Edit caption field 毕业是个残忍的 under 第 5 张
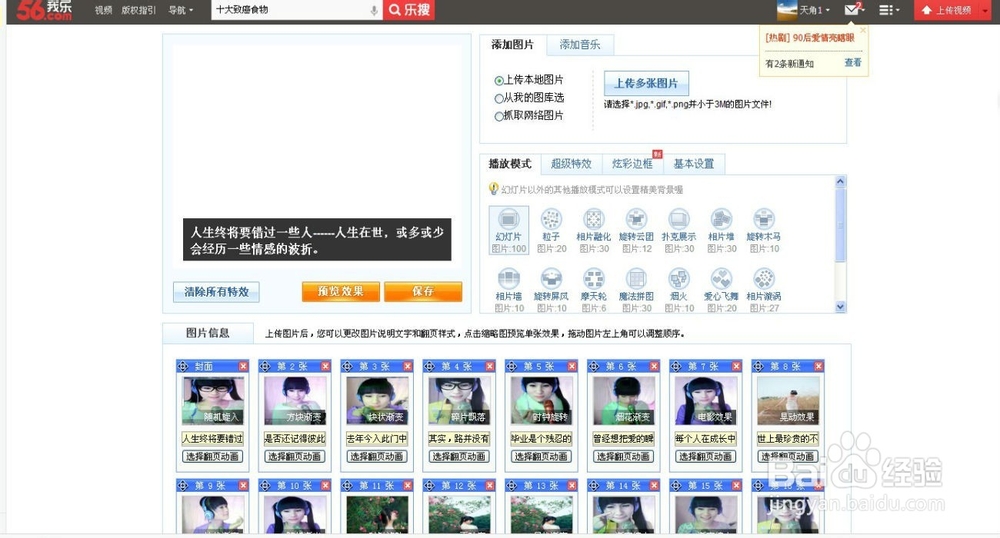The image size is (1000, 538). (541, 439)
